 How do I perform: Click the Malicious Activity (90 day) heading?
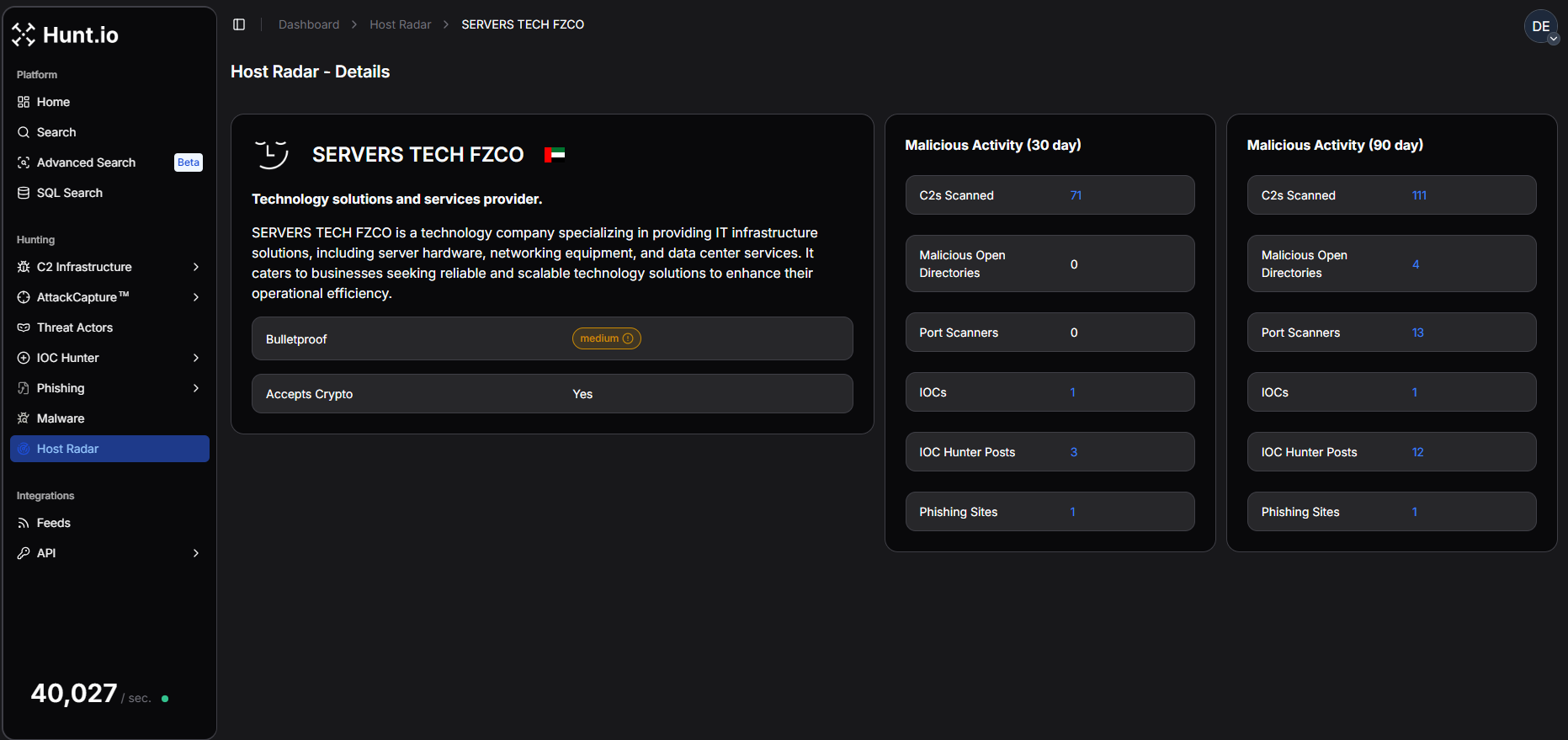pyautogui.click(x=1335, y=145)
